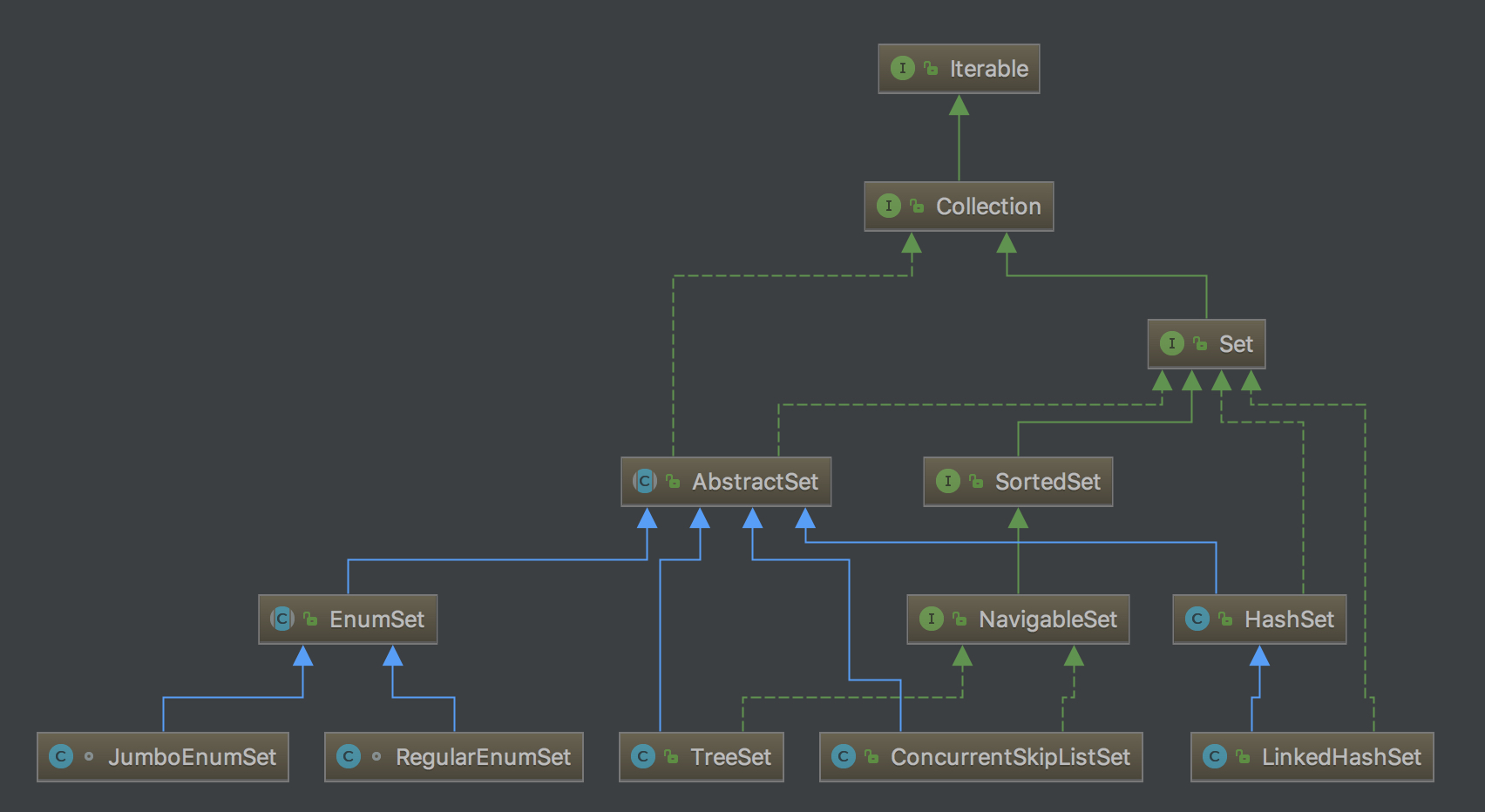Image resolution: width=1485 pixels, height=812 pixels.
Task: Click the class icon on LinkedHashSet node
Action: click(1215, 756)
